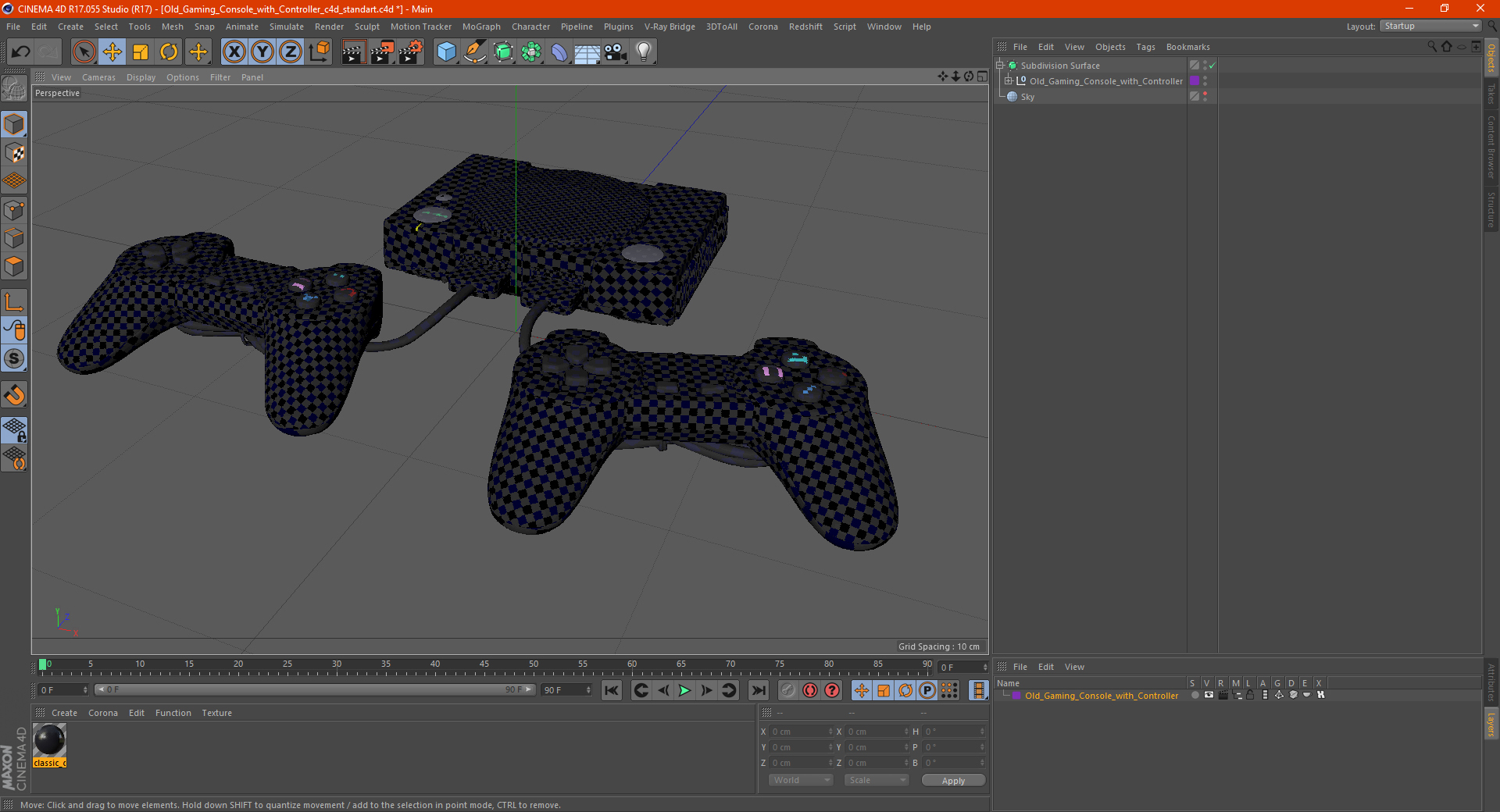Activate the Rotate tool in top toolbar

[x=169, y=52]
